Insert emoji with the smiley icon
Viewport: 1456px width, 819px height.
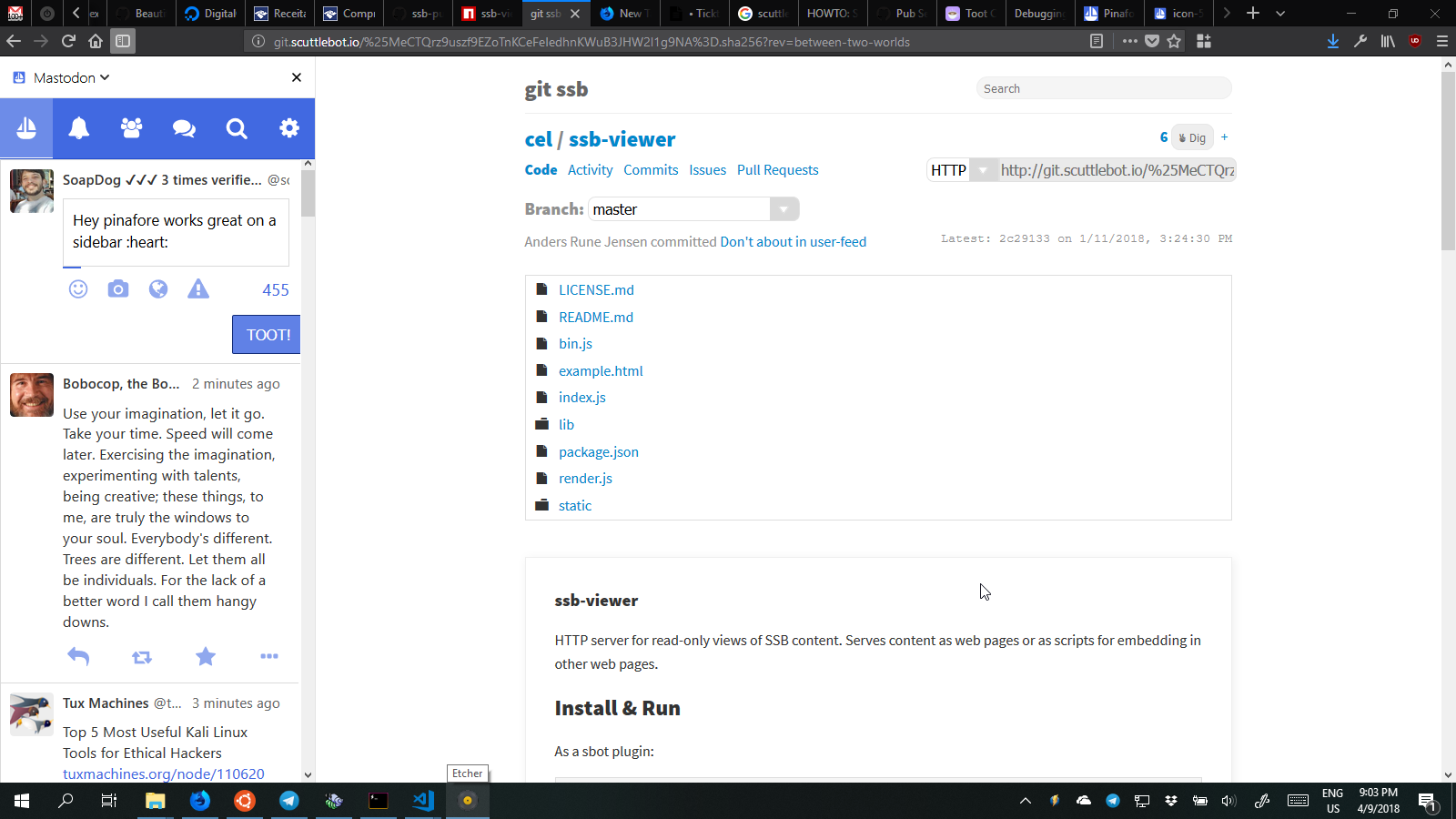pyautogui.click(x=78, y=289)
